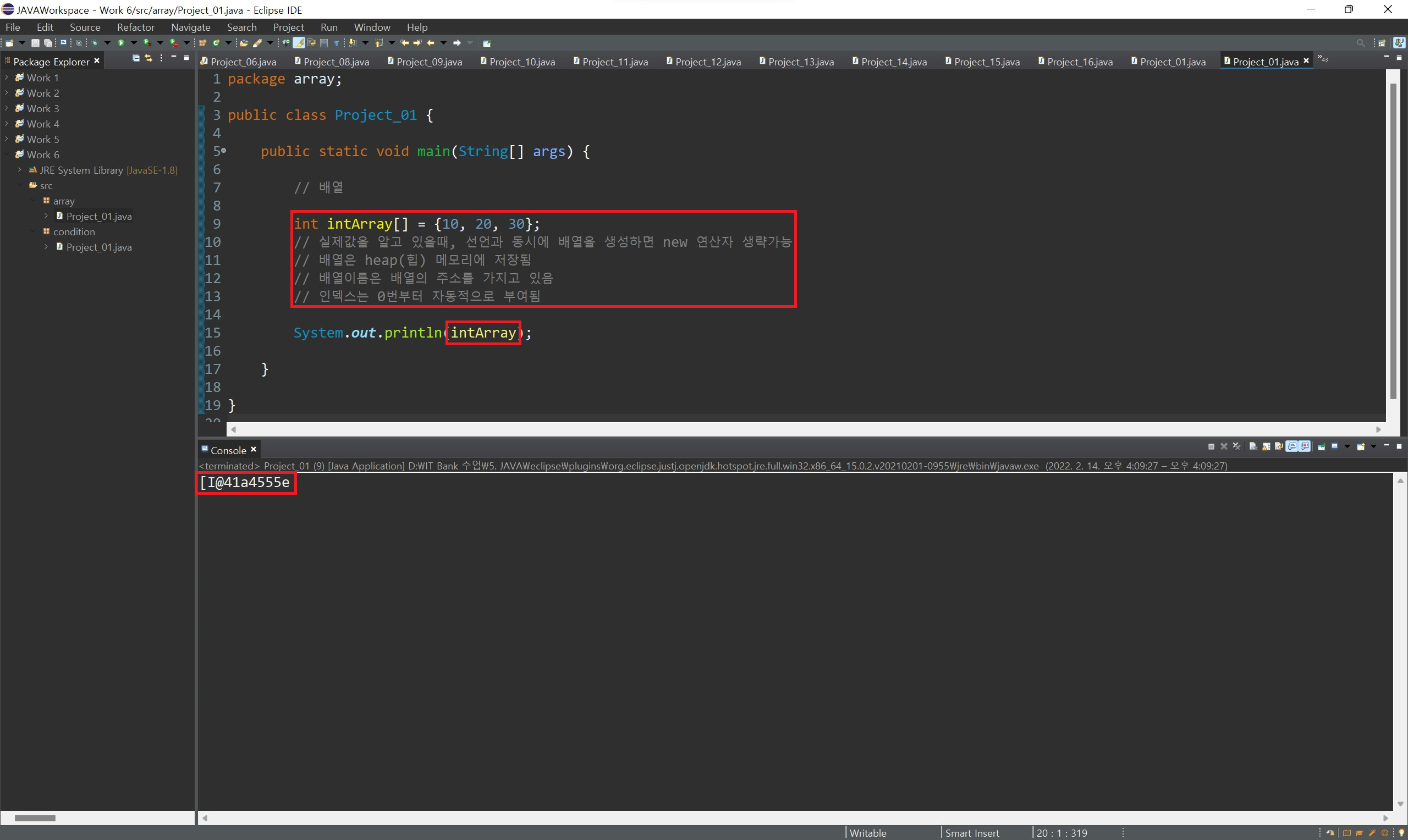Click Open Type icon in main toolbar
The width and height of the screenshot is (1408, 840).
[244, 43]
